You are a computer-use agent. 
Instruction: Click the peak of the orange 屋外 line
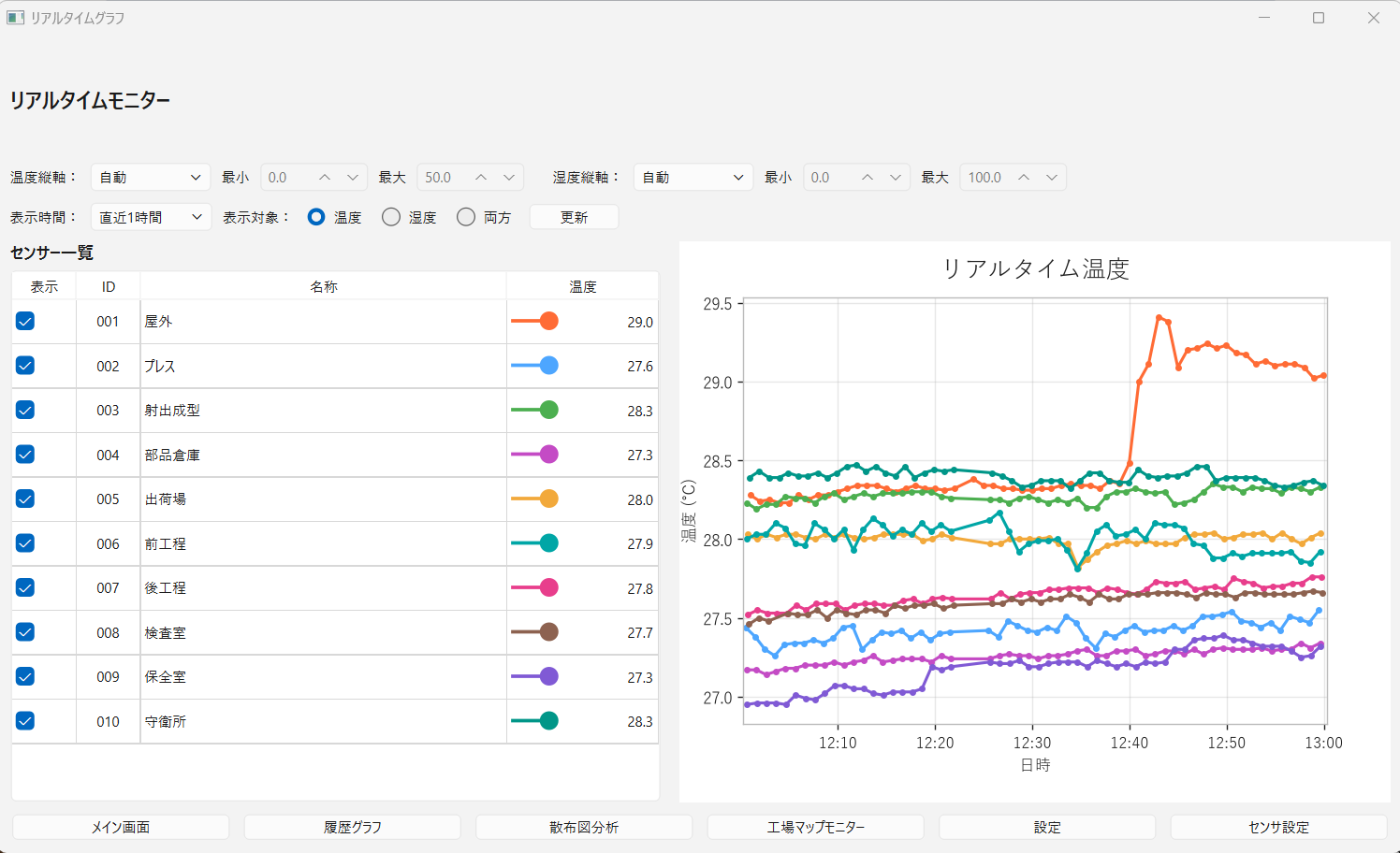[x=1159, y=318]
